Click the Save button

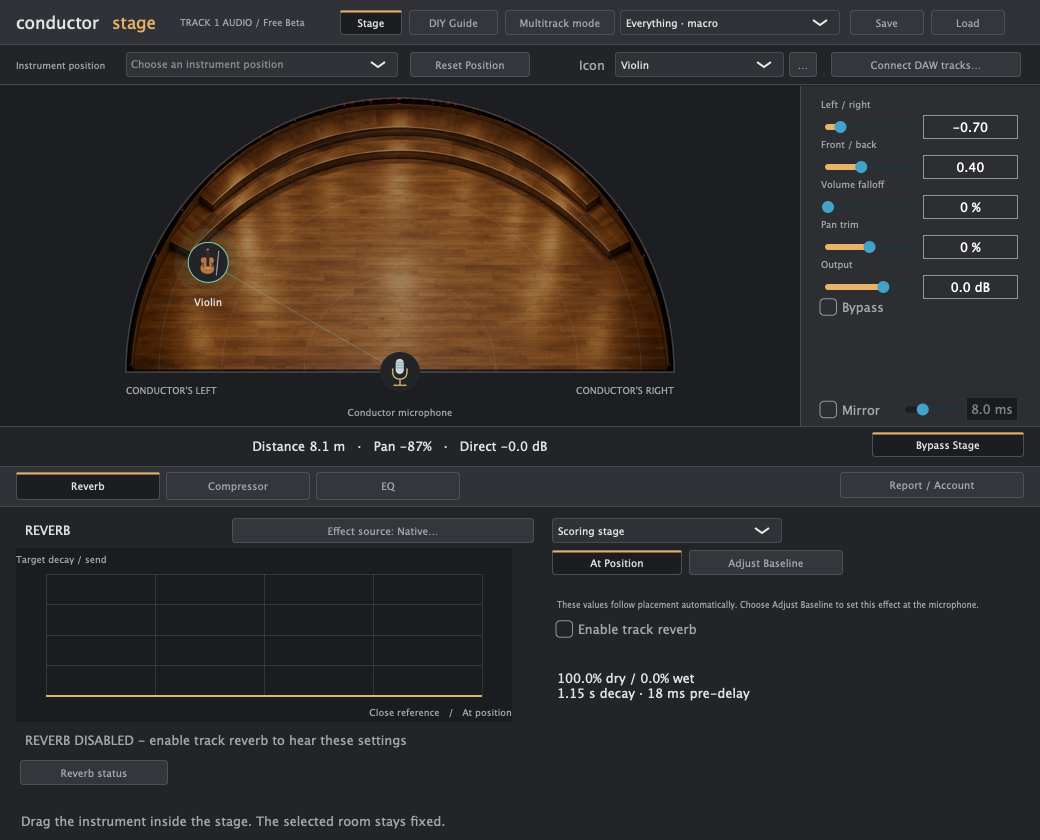coord(886,23)
